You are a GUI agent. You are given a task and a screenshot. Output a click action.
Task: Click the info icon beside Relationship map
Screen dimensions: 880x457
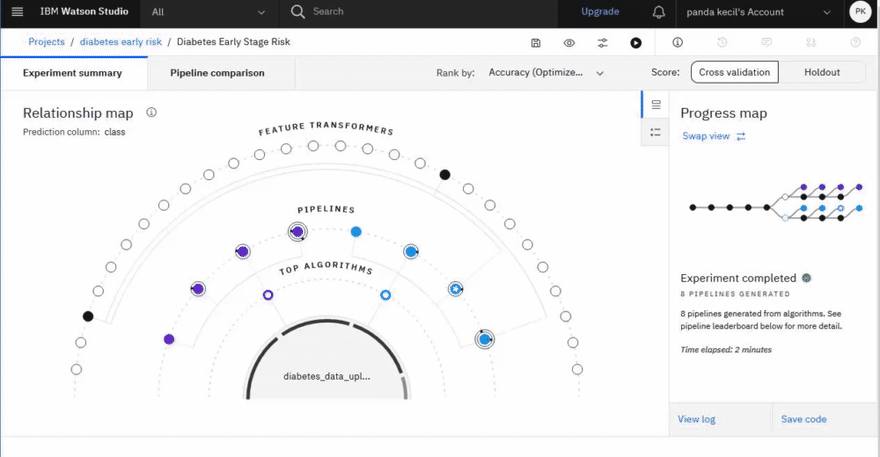point(152,112)
